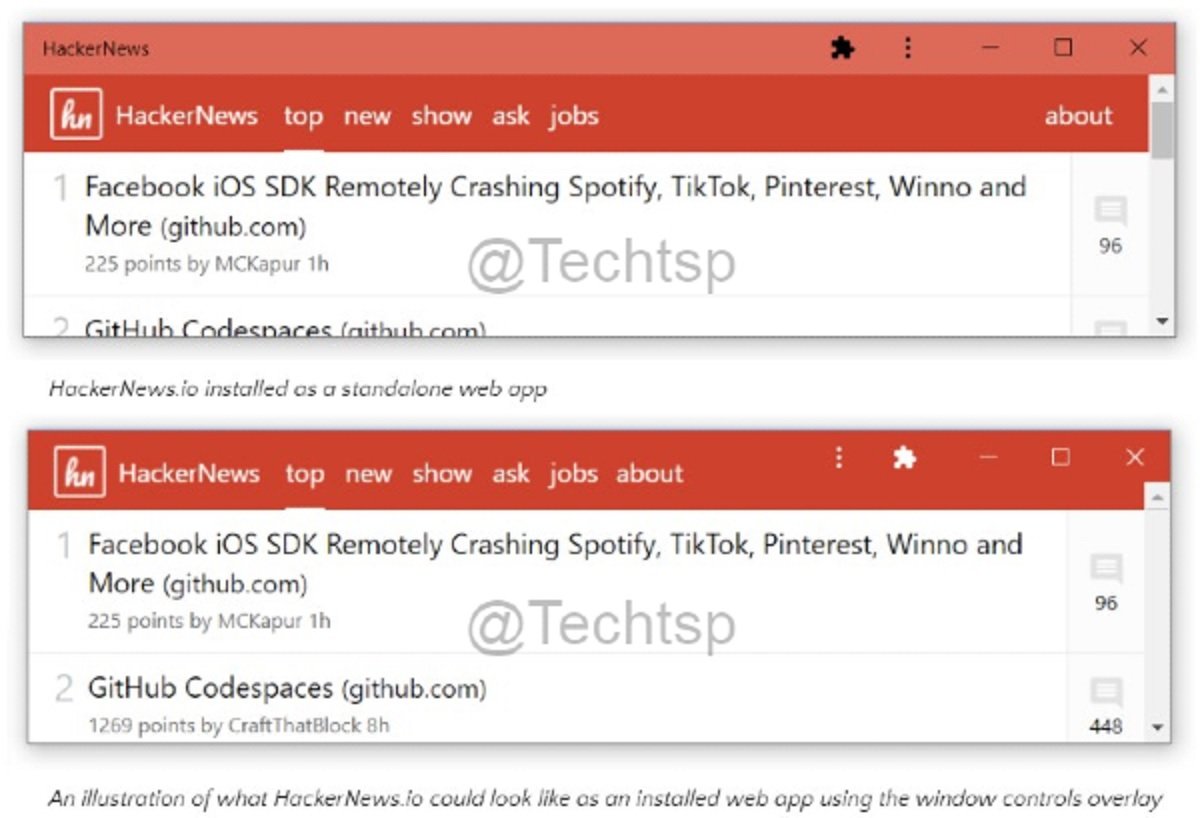Switch to the 'new' tab in upper window

[367, 116]
